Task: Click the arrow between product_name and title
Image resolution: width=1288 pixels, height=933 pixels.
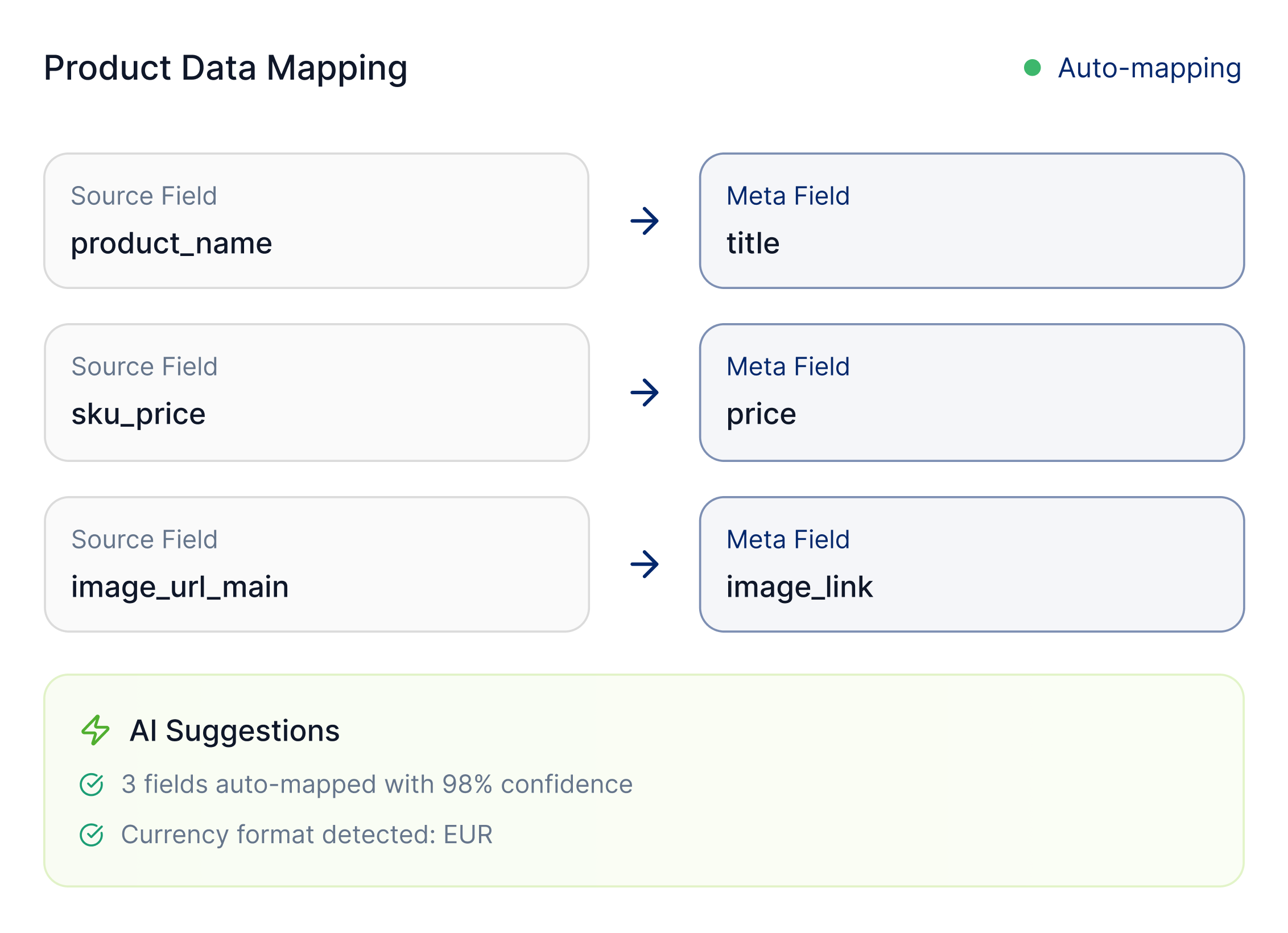Action: click(x=645, y=221)
